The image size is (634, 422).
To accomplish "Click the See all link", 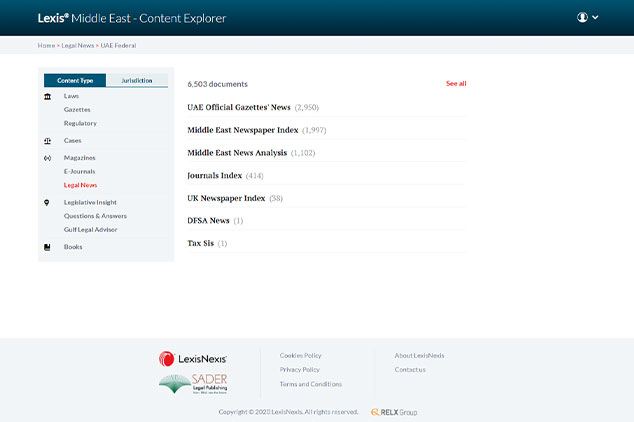I will pos(456,84).
